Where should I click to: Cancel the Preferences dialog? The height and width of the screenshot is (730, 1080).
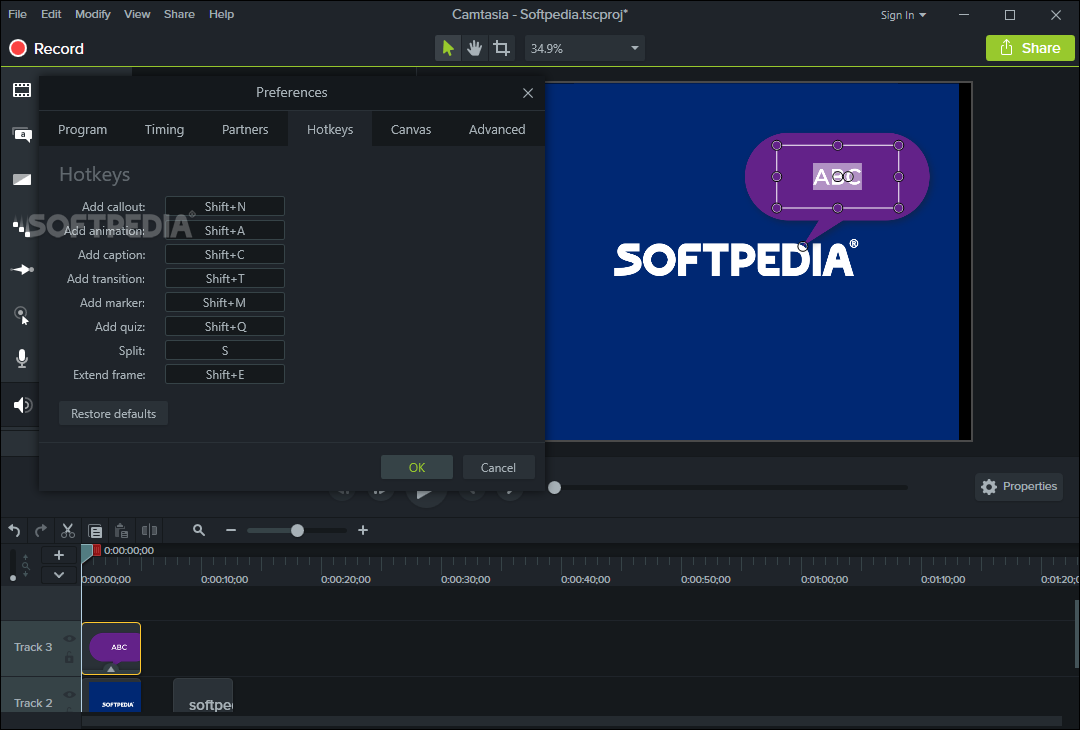[498, 467]
